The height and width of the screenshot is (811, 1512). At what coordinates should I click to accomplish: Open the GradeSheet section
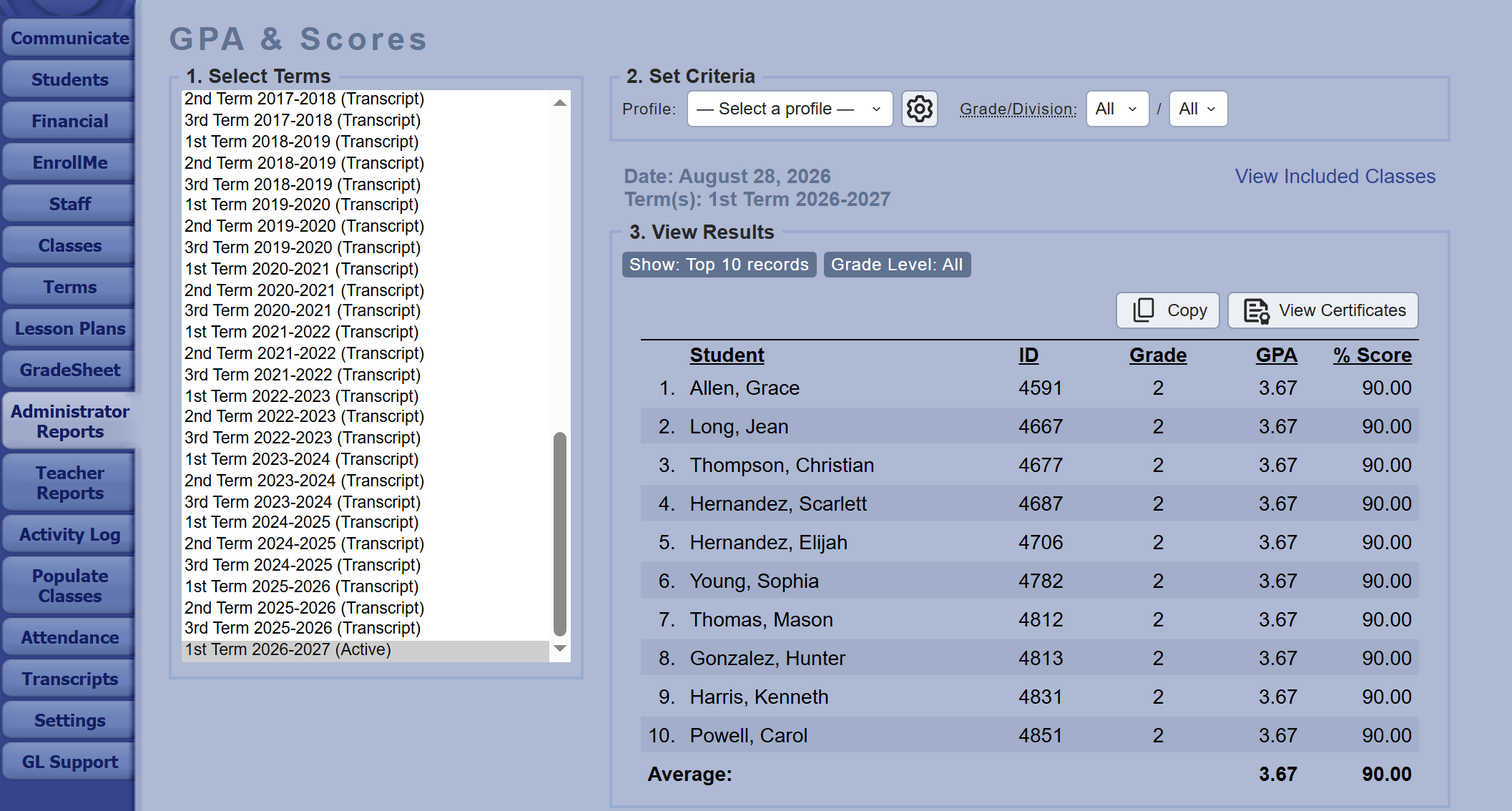point(69,370)
